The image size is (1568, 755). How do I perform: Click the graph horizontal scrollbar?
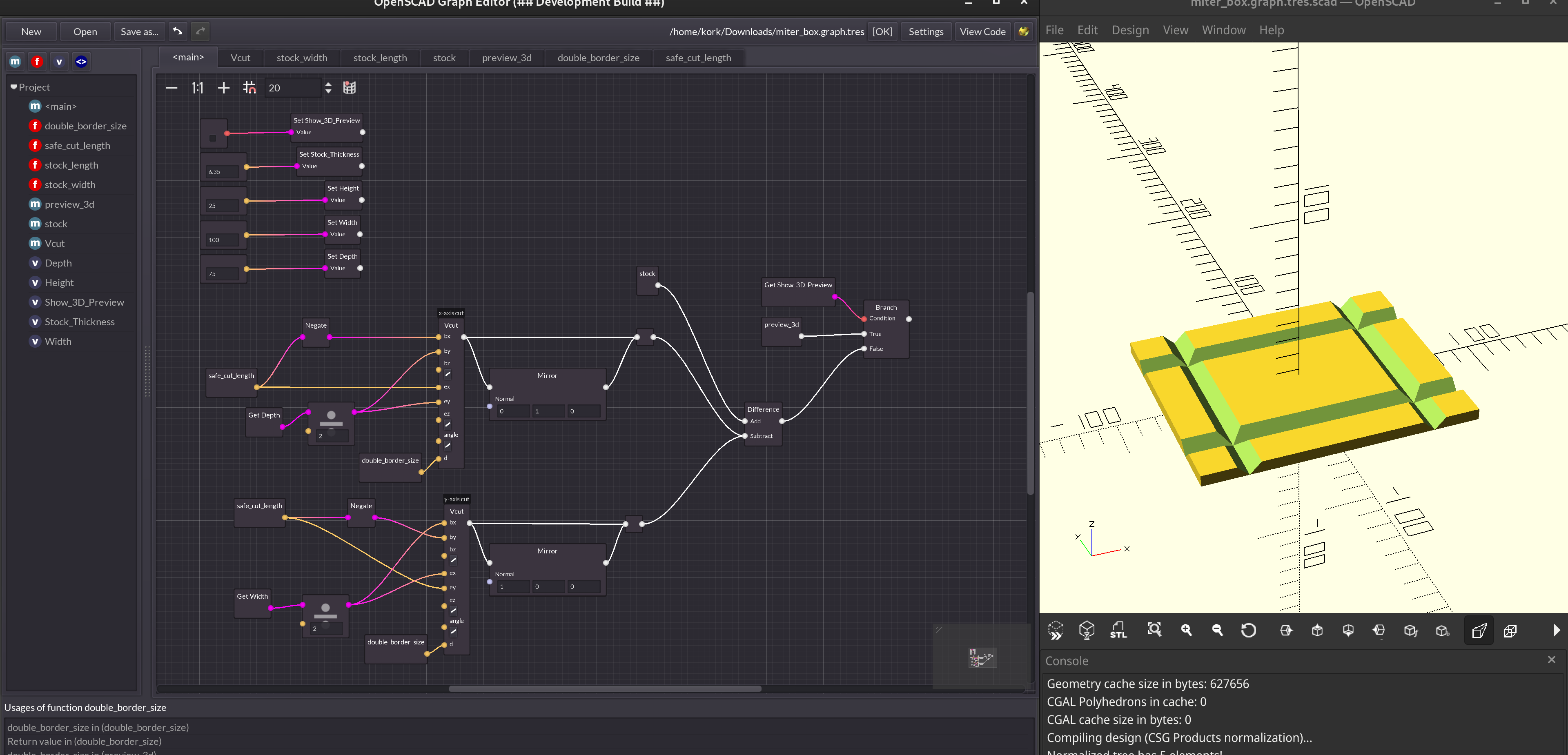tap(604, 689)
